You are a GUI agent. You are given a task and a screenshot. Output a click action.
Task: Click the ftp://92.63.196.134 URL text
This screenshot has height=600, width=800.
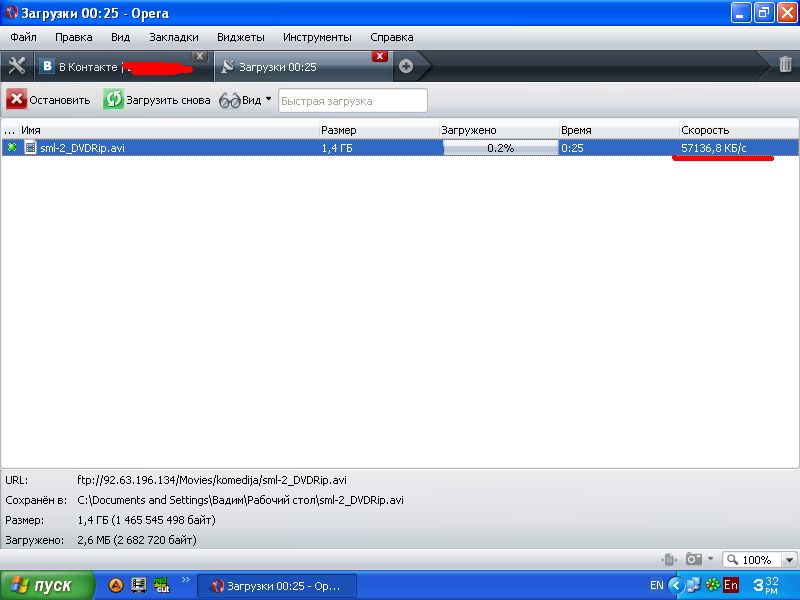[x=212, y=480]
